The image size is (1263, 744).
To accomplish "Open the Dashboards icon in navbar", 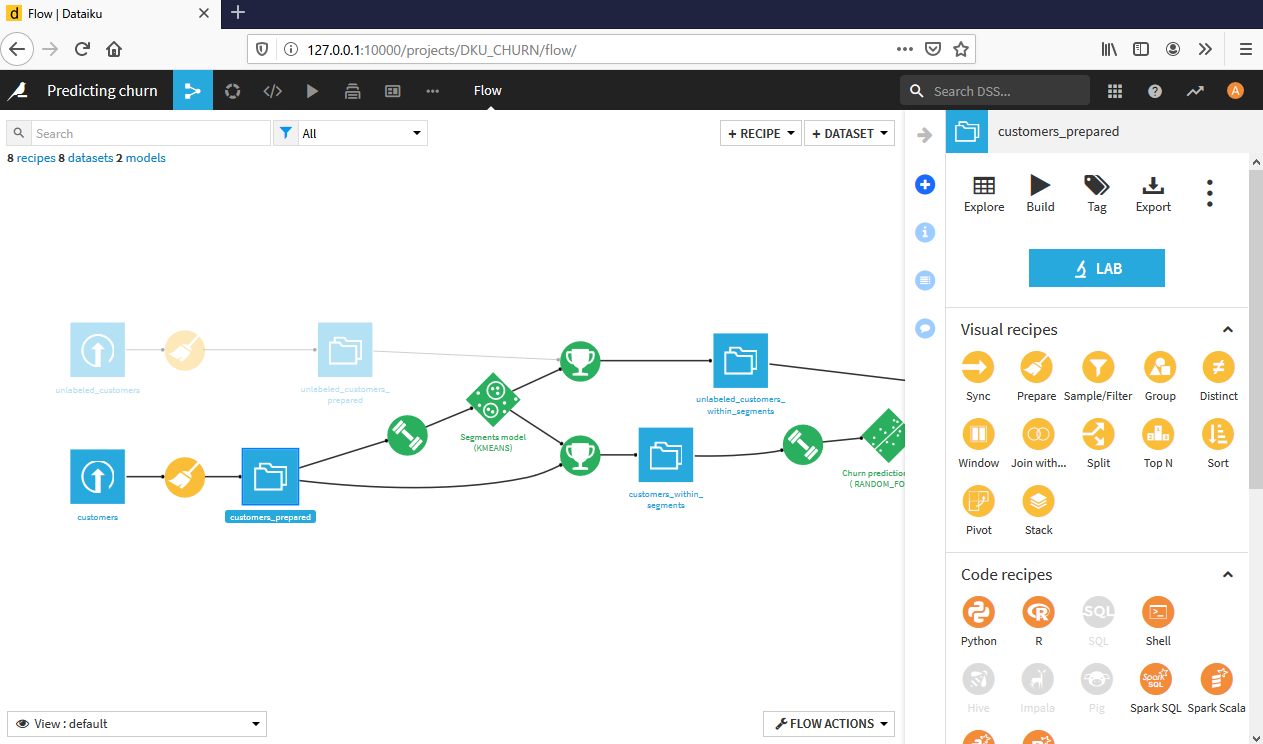I will coord(393,91).
